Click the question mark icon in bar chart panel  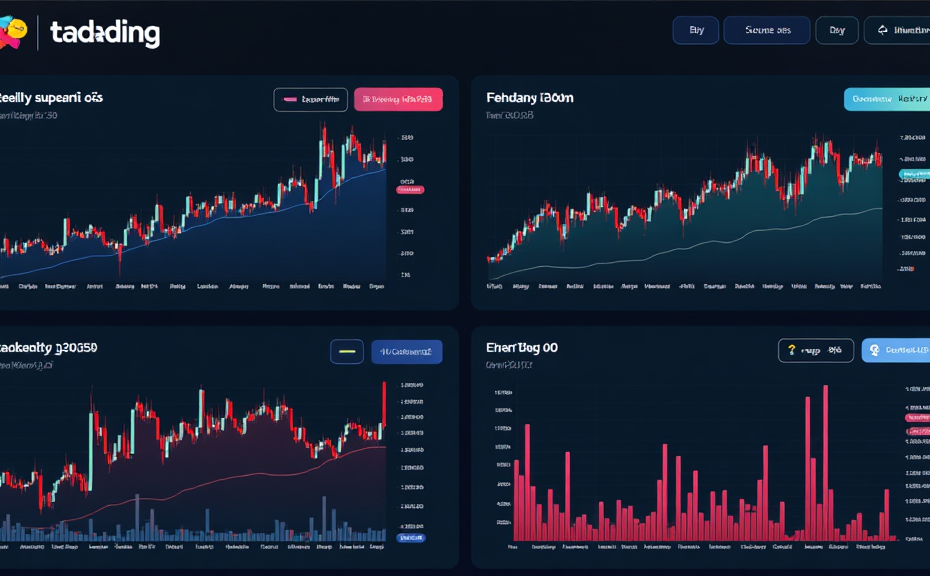tap(792, 350)
